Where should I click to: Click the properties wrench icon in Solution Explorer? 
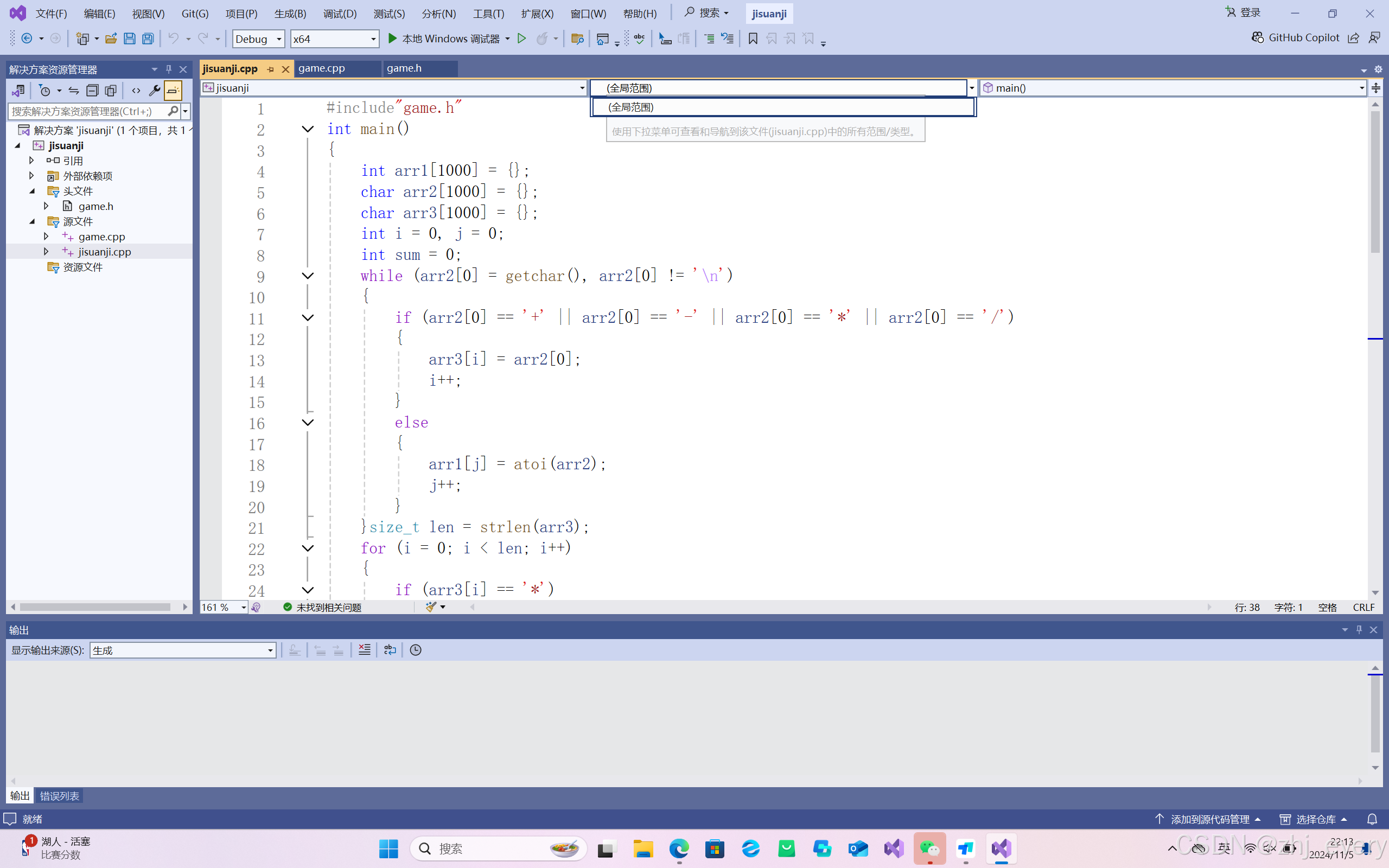click(155, 90)
